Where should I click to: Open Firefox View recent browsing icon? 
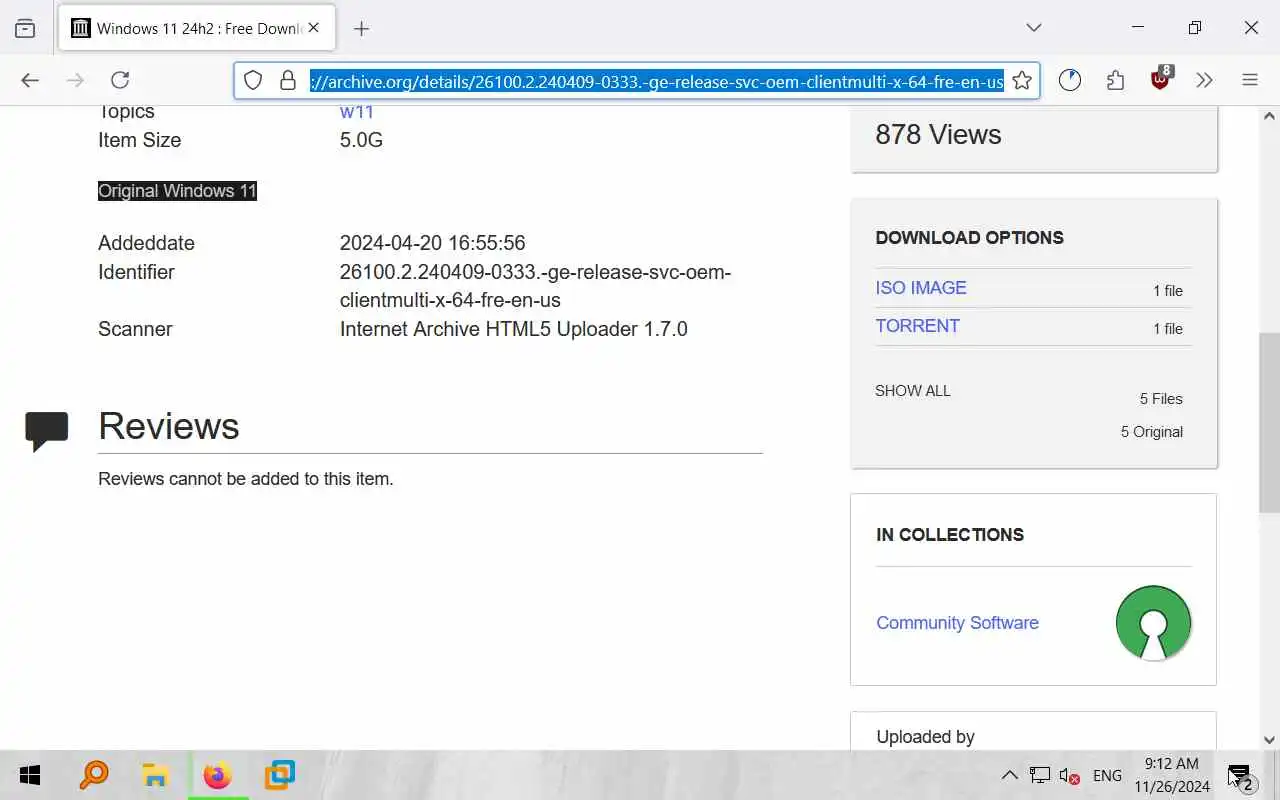25,28
